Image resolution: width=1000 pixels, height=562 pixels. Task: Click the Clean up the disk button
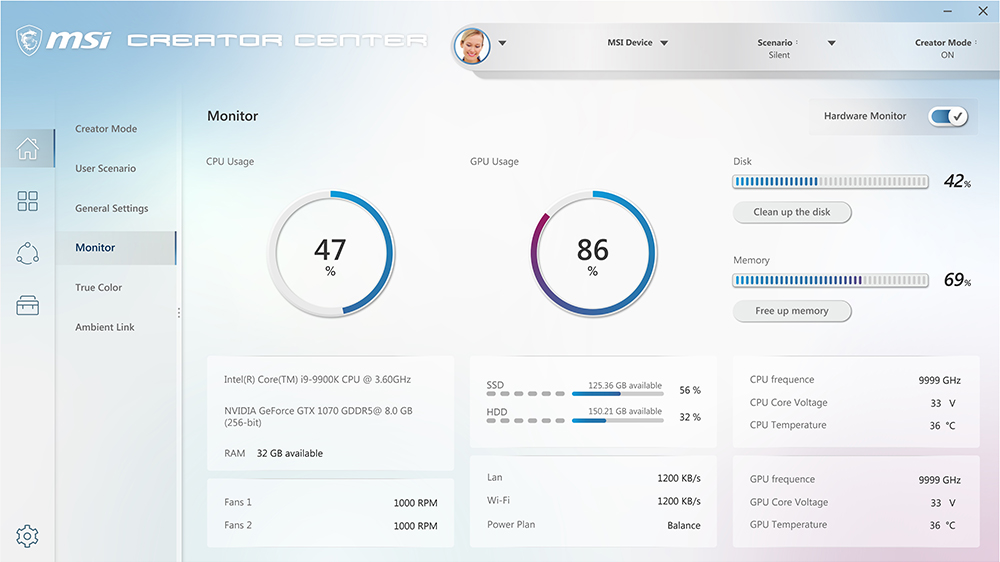(792, 212)
